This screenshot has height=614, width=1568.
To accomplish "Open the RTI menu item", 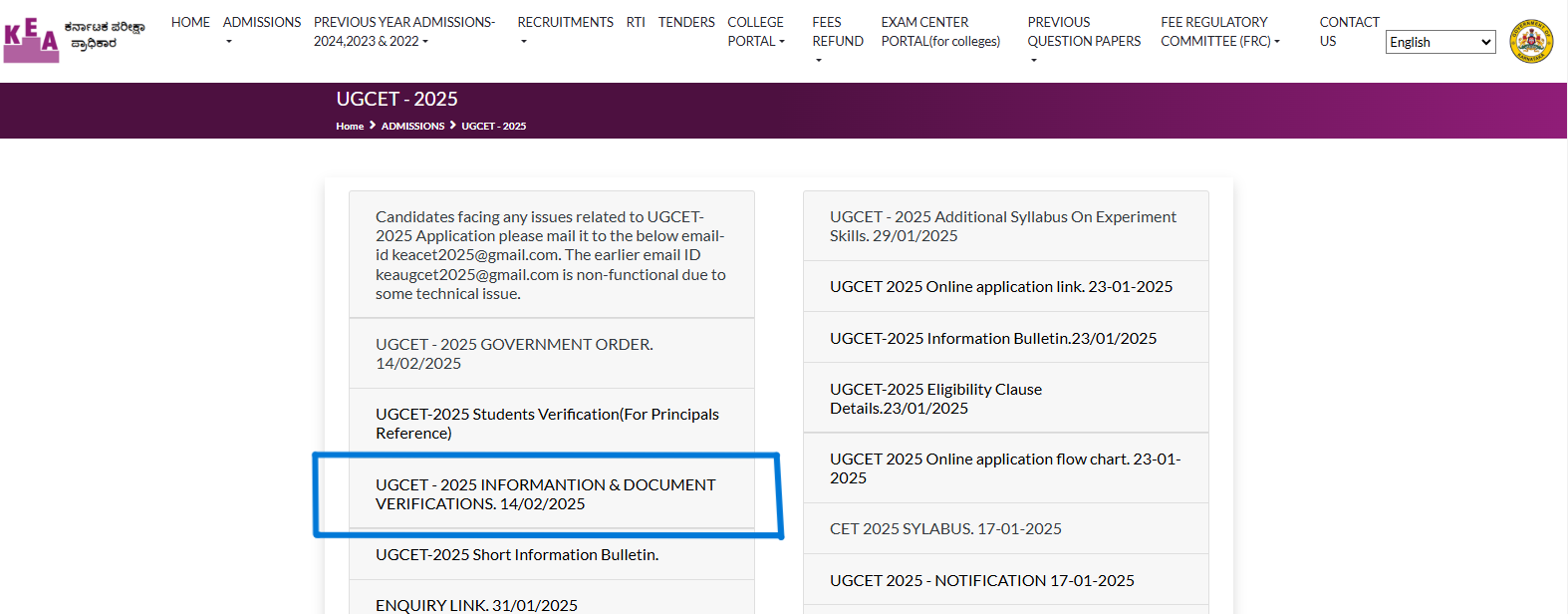I will point(636,22).
